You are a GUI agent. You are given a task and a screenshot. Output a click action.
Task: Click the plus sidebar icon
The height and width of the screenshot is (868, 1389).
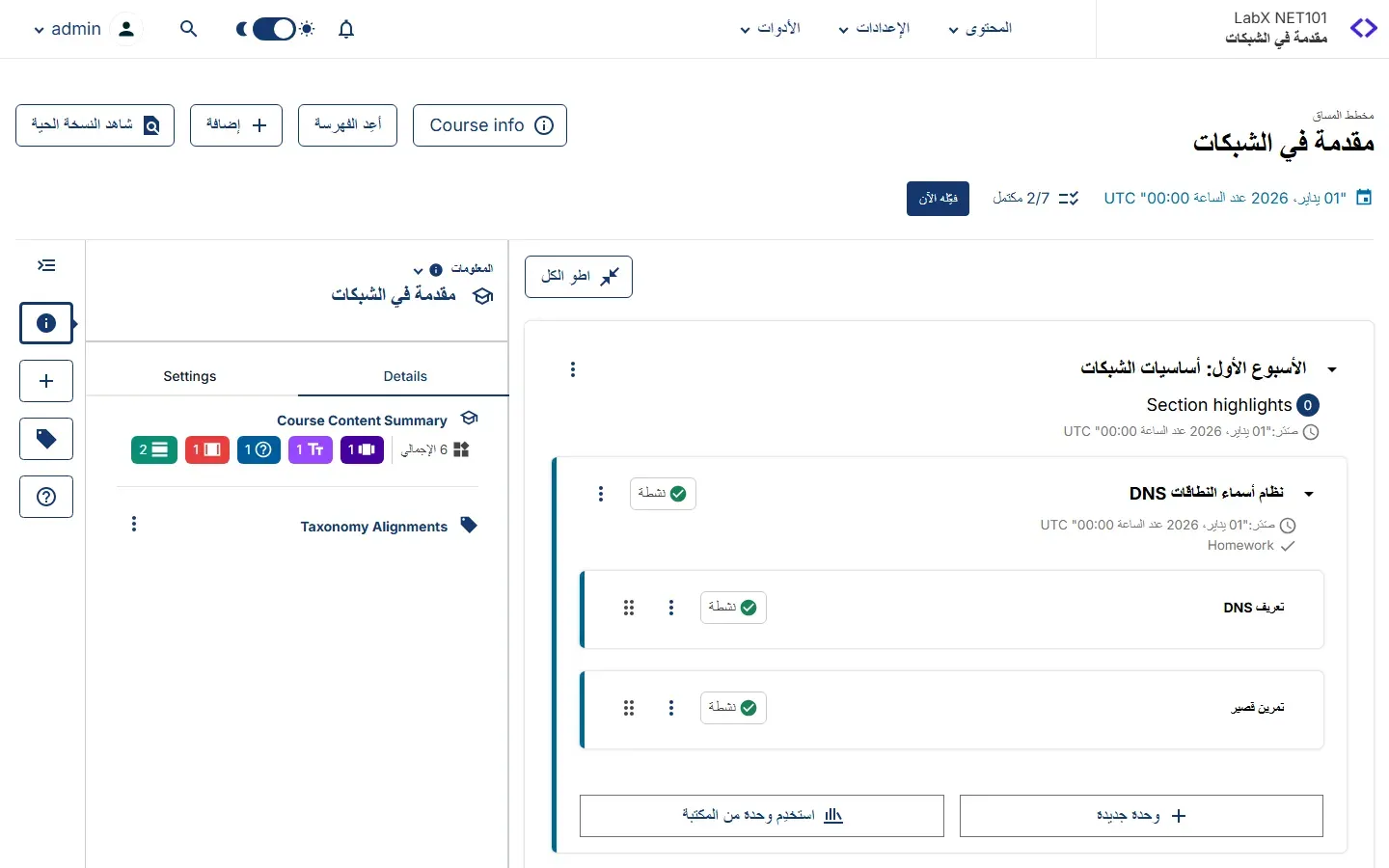(x=46, y=381)
